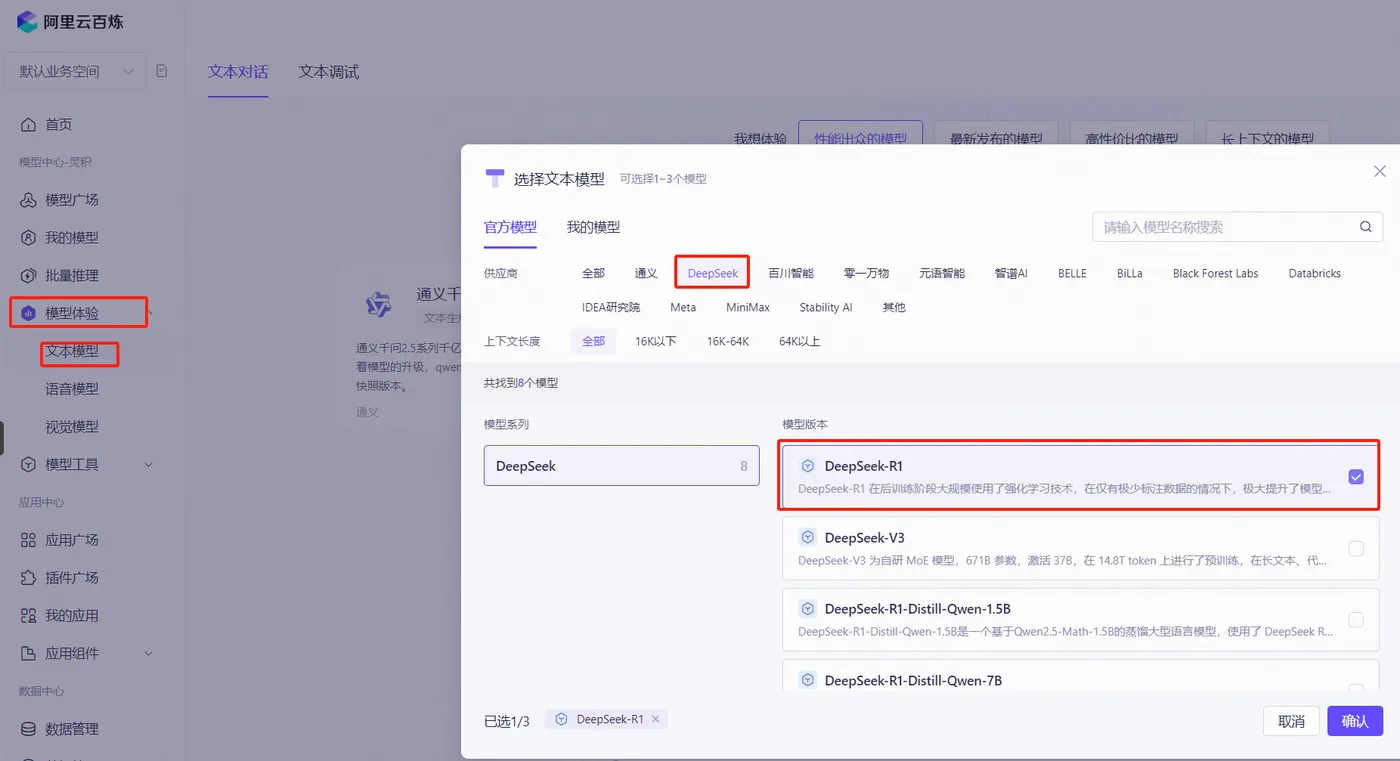The width and height of the screenshot is (1400, 761).
Task: Click the 取消 button
Action: [x=1291, y=721]
